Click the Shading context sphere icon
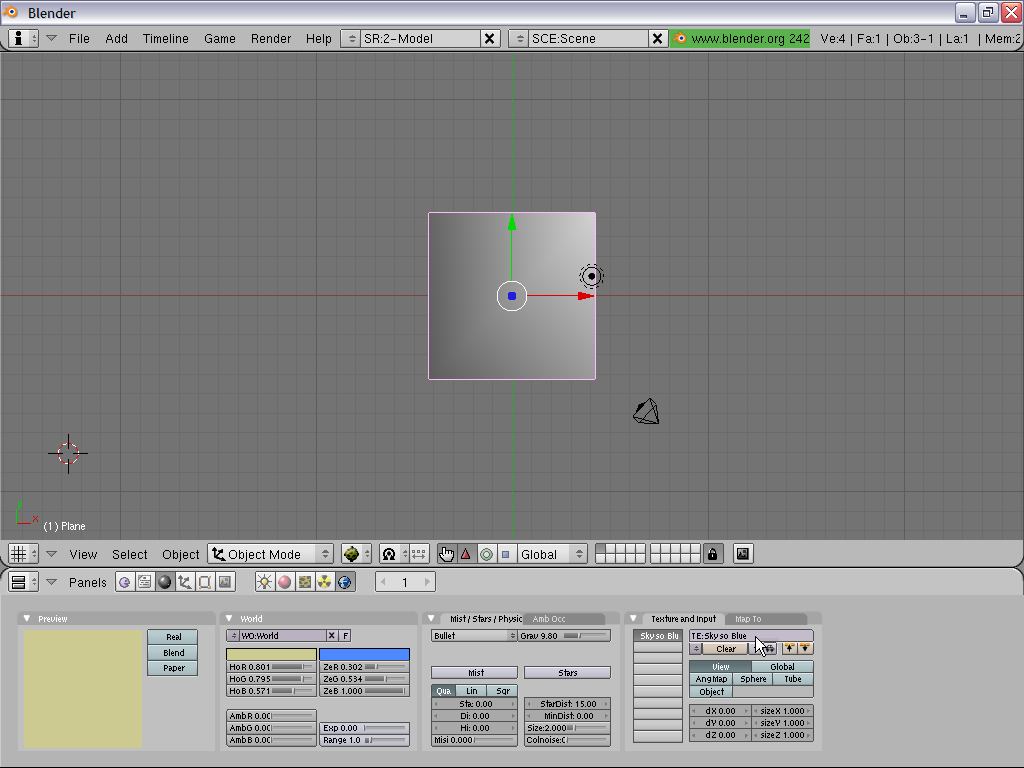This screenshot has width=1024, height=768. (165, 582)
